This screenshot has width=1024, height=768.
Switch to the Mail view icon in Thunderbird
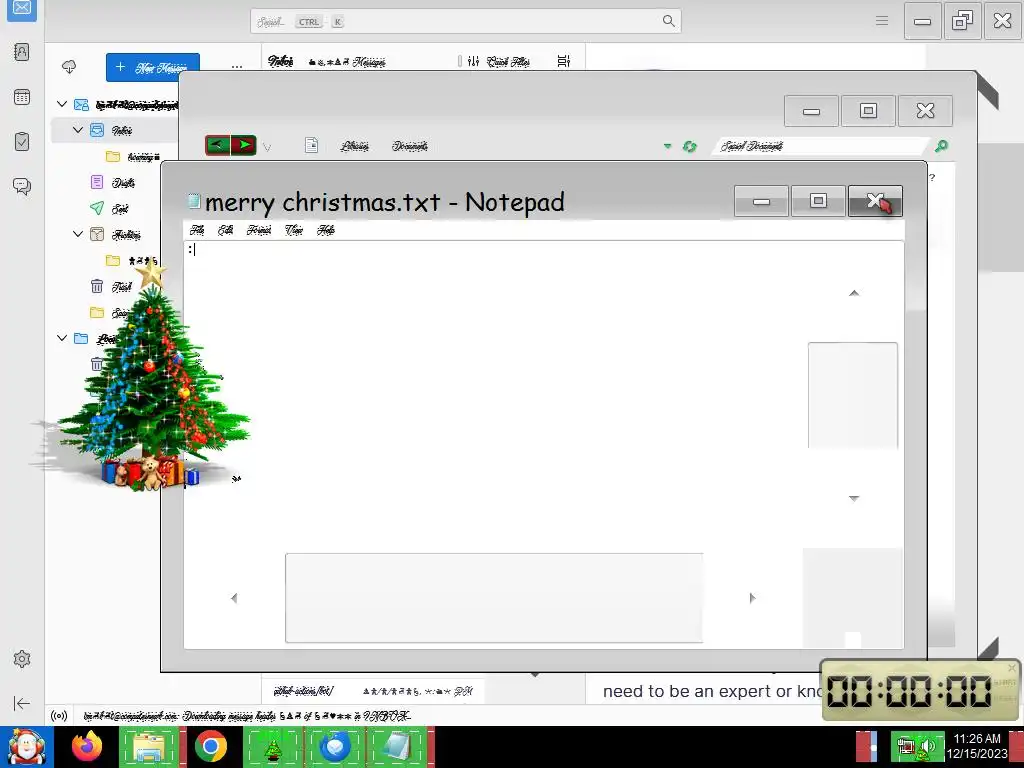[x=22, y=8]
